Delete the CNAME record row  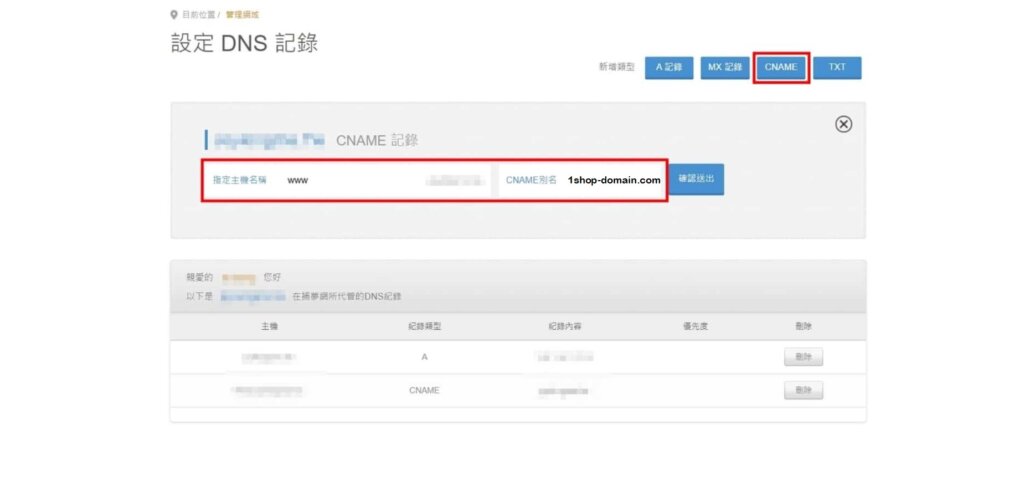point(803,390)
